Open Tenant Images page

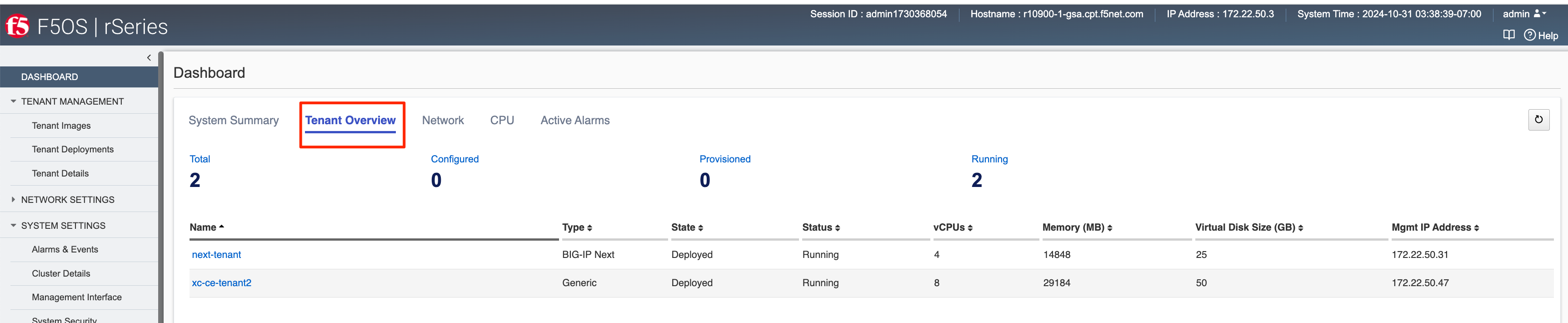61,126
